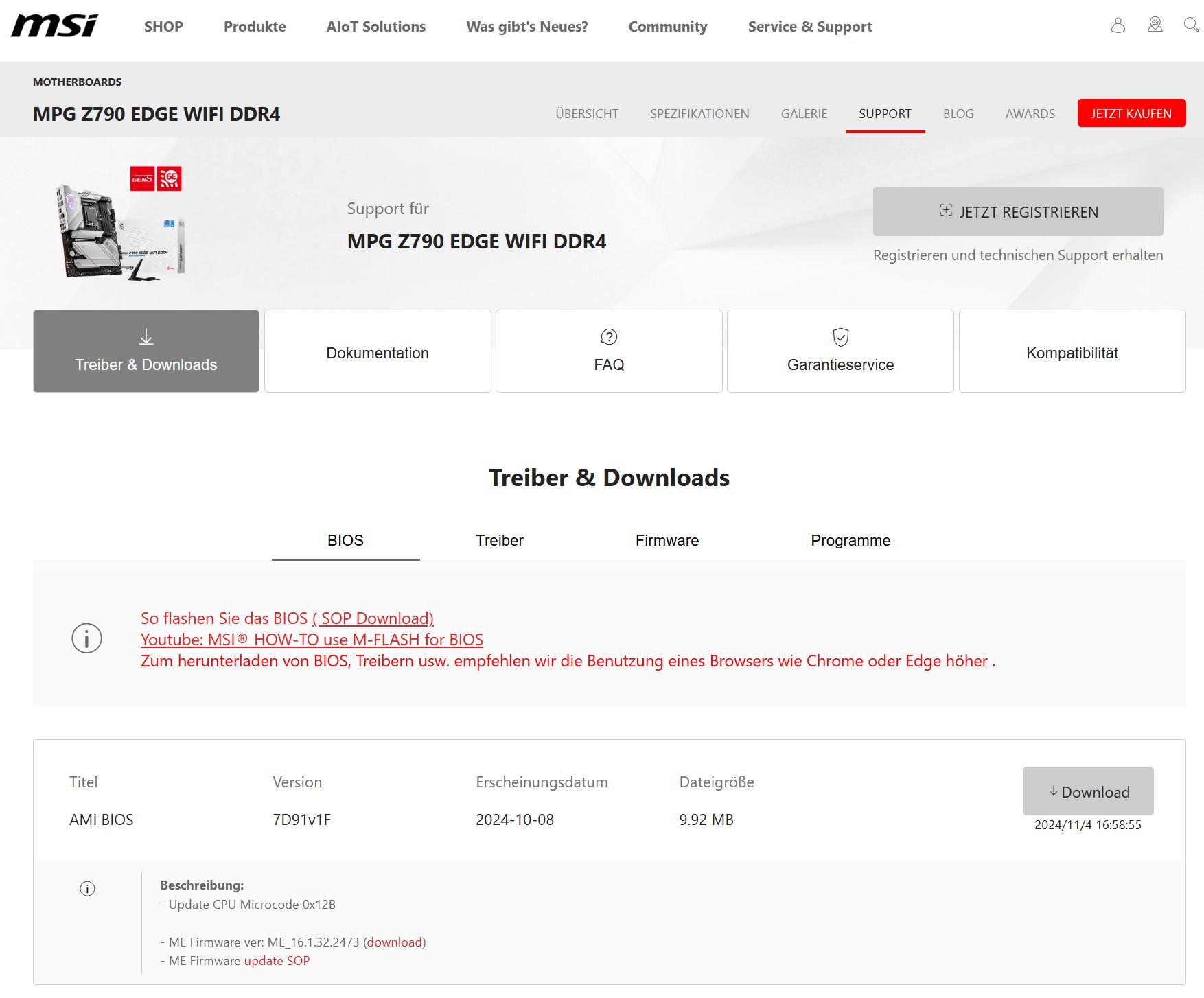
Task: Open the Youtube M-FLASH how-to link
Action: tap(312, 640)
